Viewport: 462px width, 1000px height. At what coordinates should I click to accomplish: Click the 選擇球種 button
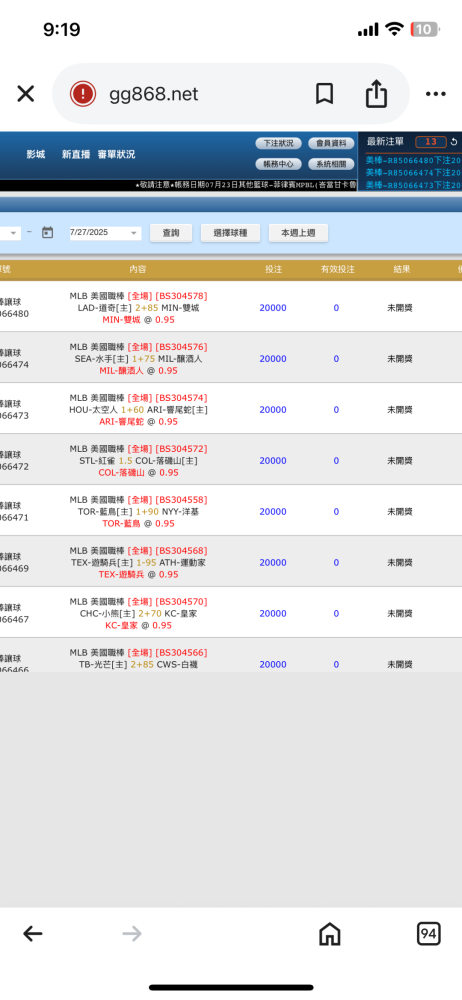click(x=230, y=233)
